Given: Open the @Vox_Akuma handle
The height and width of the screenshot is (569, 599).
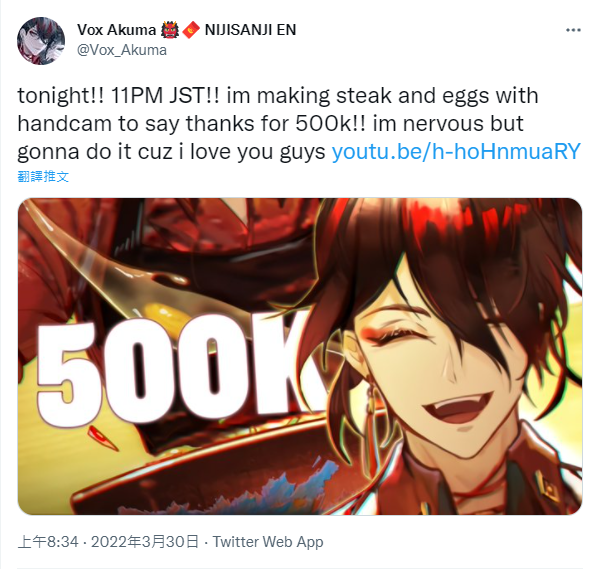Looking at the screenshot, I should point(122,50).
